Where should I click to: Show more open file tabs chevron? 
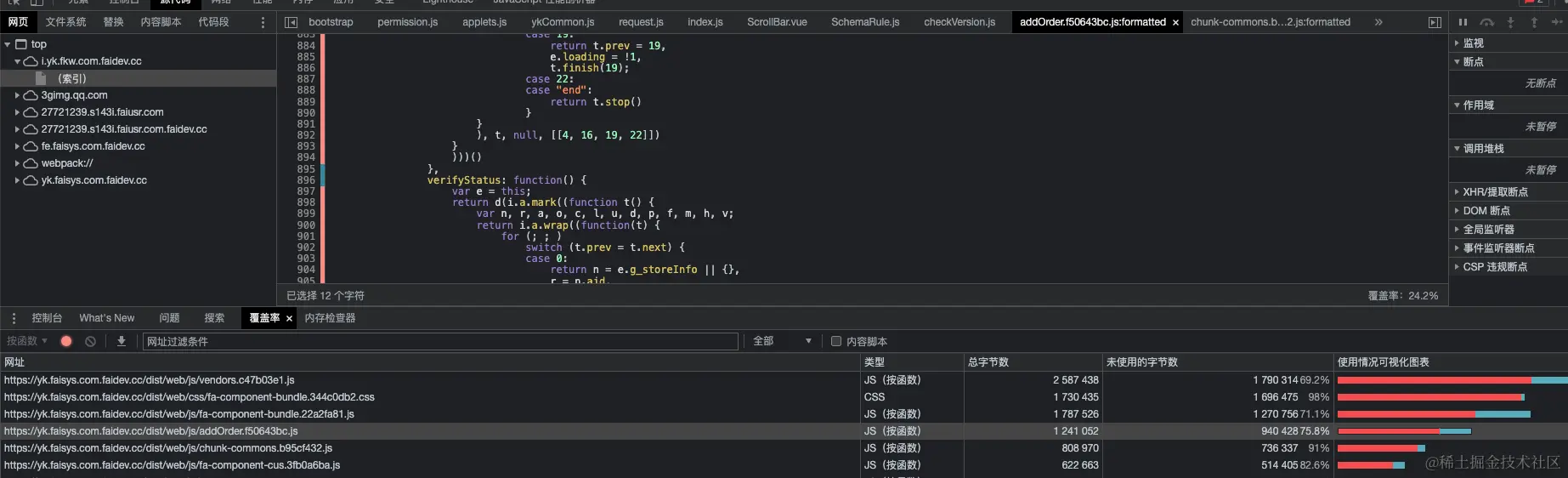coord(1378,22)
